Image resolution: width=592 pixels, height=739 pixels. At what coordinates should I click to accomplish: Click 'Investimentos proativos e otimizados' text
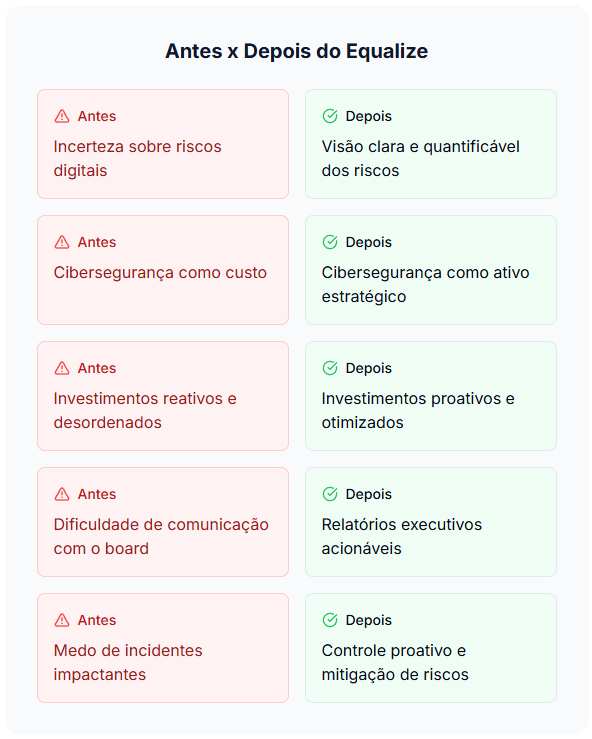click(418, 411)
